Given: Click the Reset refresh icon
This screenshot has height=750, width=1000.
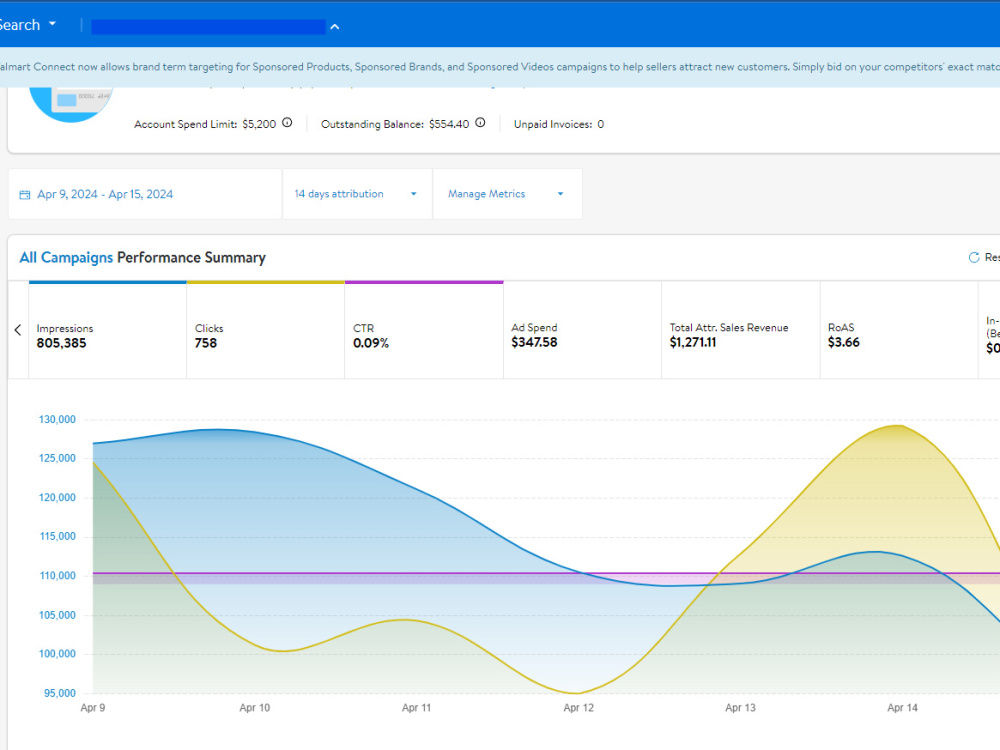Looking at the screenshot, I should tap(974, 257).
